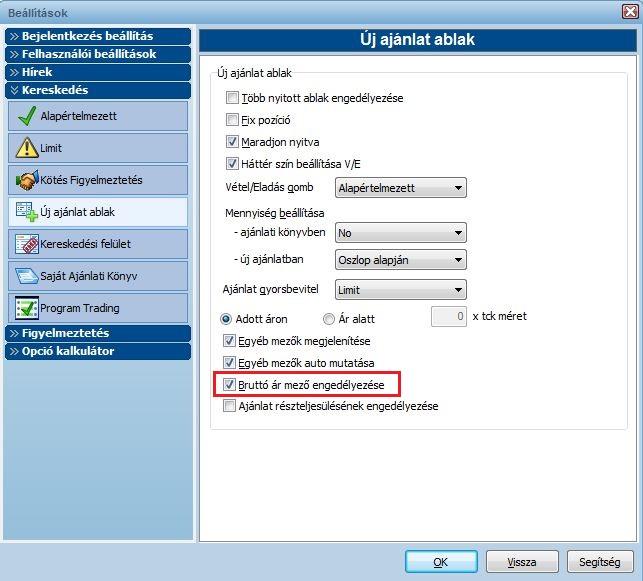Click the Program Trading checklist icon
Image resolution: width=643 pixels, height=581 pixels.
click(x=27, y=308)
